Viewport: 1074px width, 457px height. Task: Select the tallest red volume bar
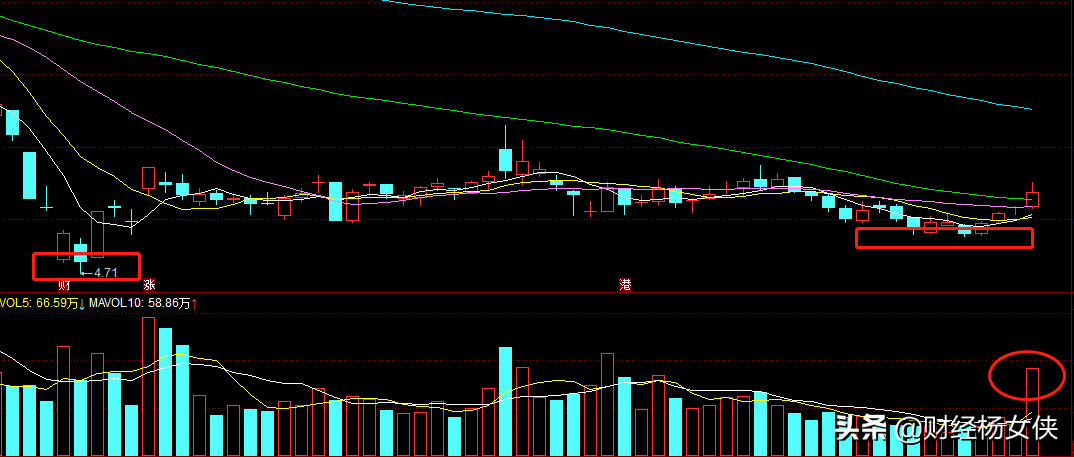tap(149, 387)
